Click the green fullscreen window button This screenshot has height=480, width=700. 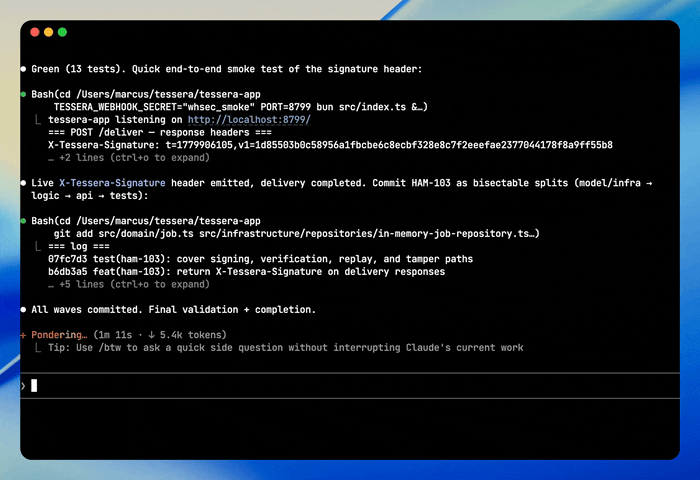[x=62, y=32]
